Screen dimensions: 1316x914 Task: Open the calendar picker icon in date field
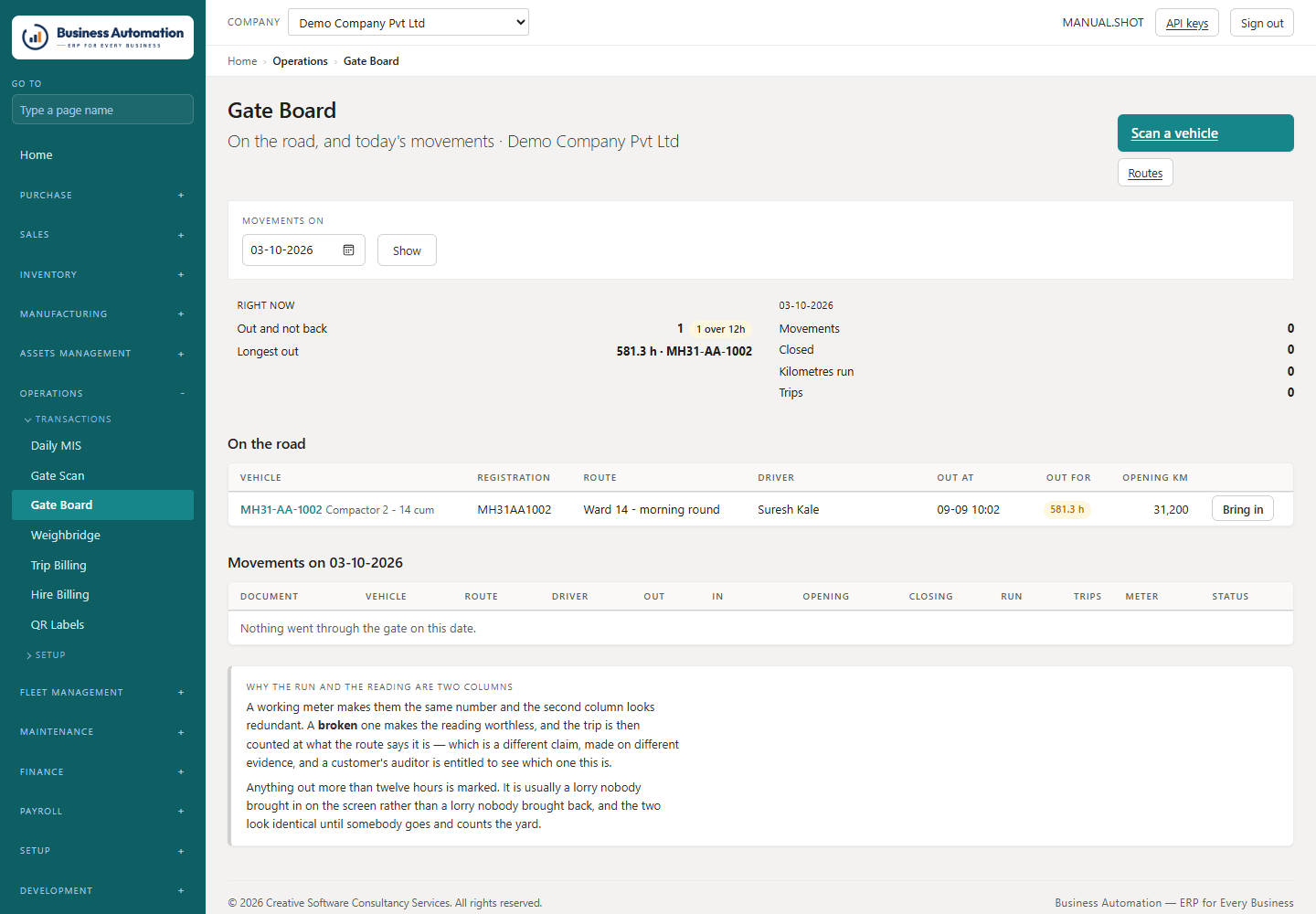(x=348, y=250)
